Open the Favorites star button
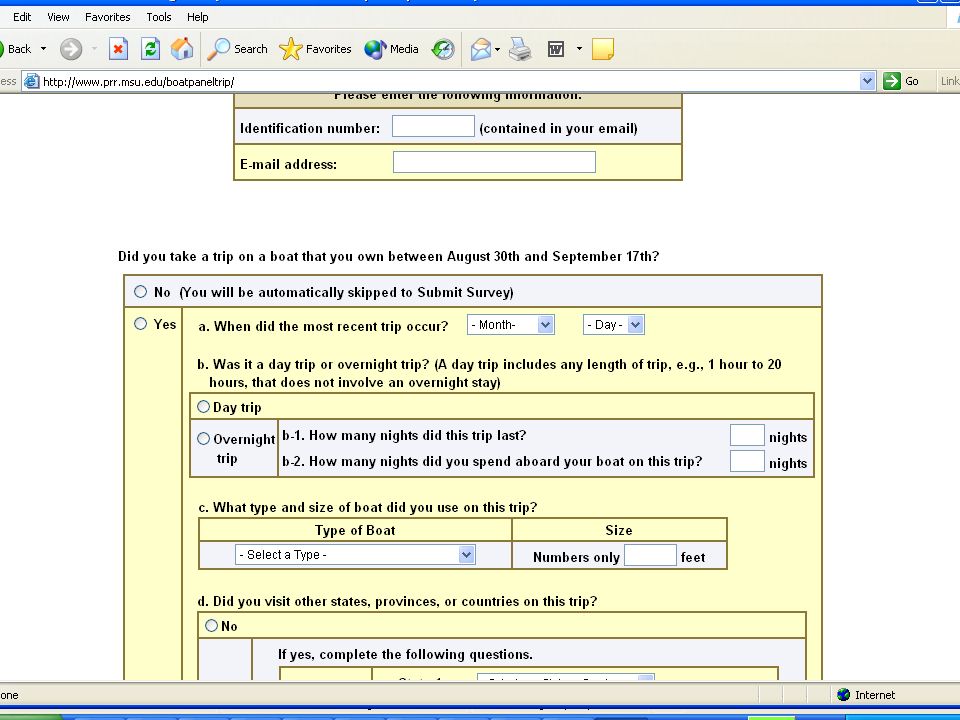 tap(315, 49)
